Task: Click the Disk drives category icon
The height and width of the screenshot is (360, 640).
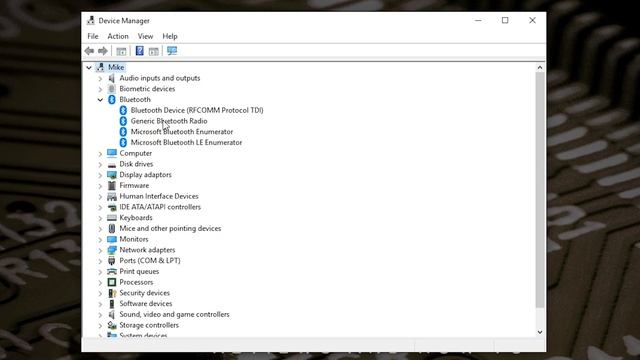Action: (112, 164)
